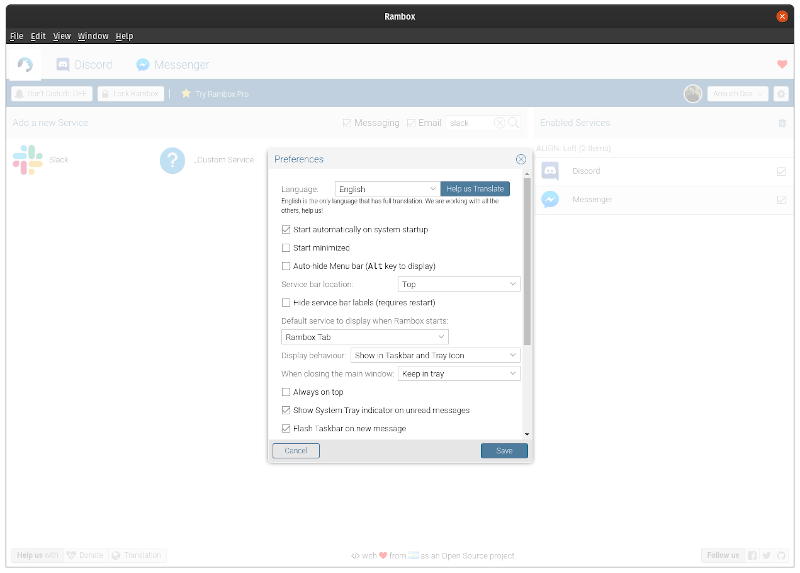Click the scrollbar down arrow in Preferences
800x573 pixels.
pyautogui.click(x=527, y=434)
